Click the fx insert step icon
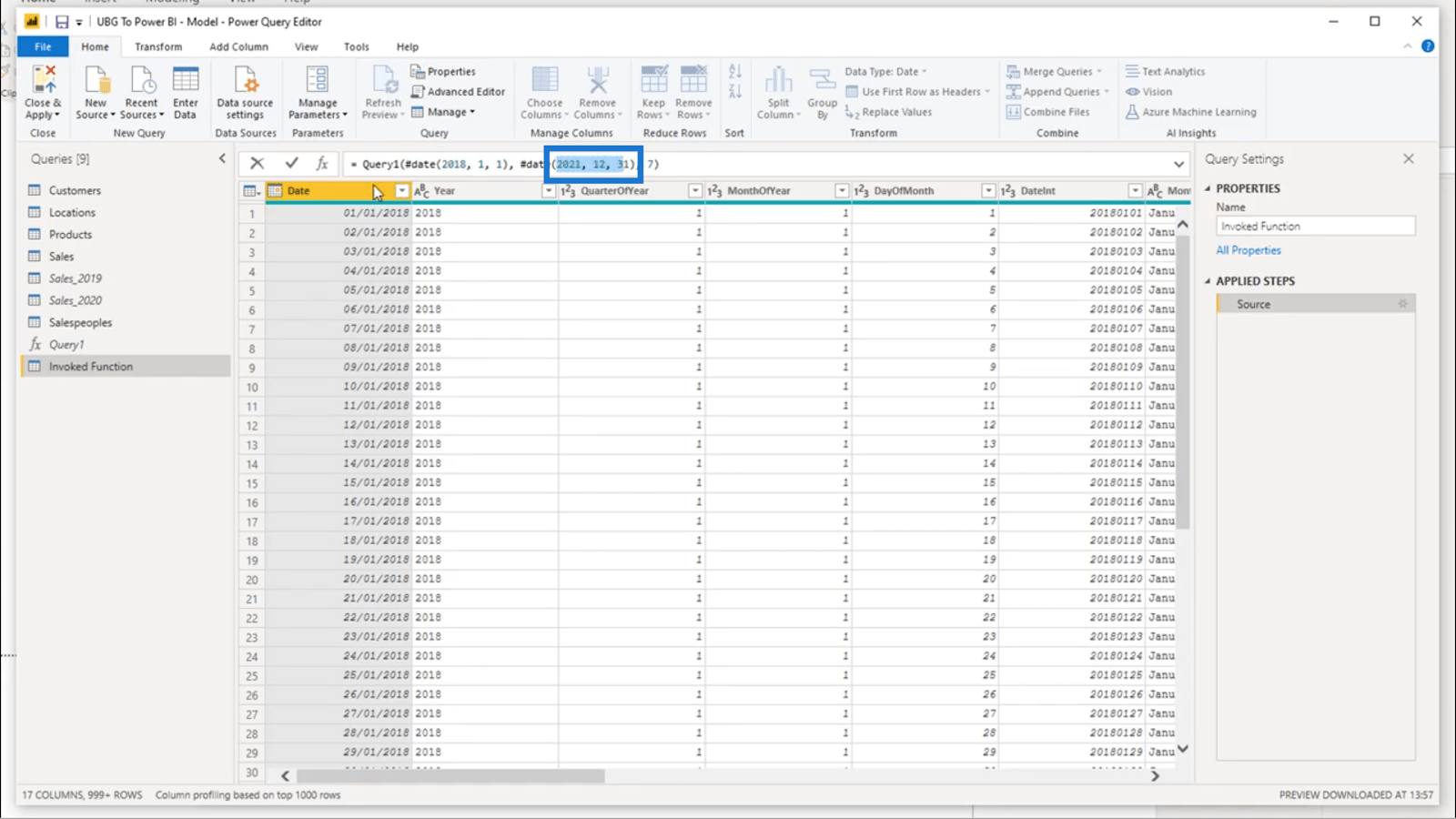Viewport: 1456px width, 819px height. [322, 164]
